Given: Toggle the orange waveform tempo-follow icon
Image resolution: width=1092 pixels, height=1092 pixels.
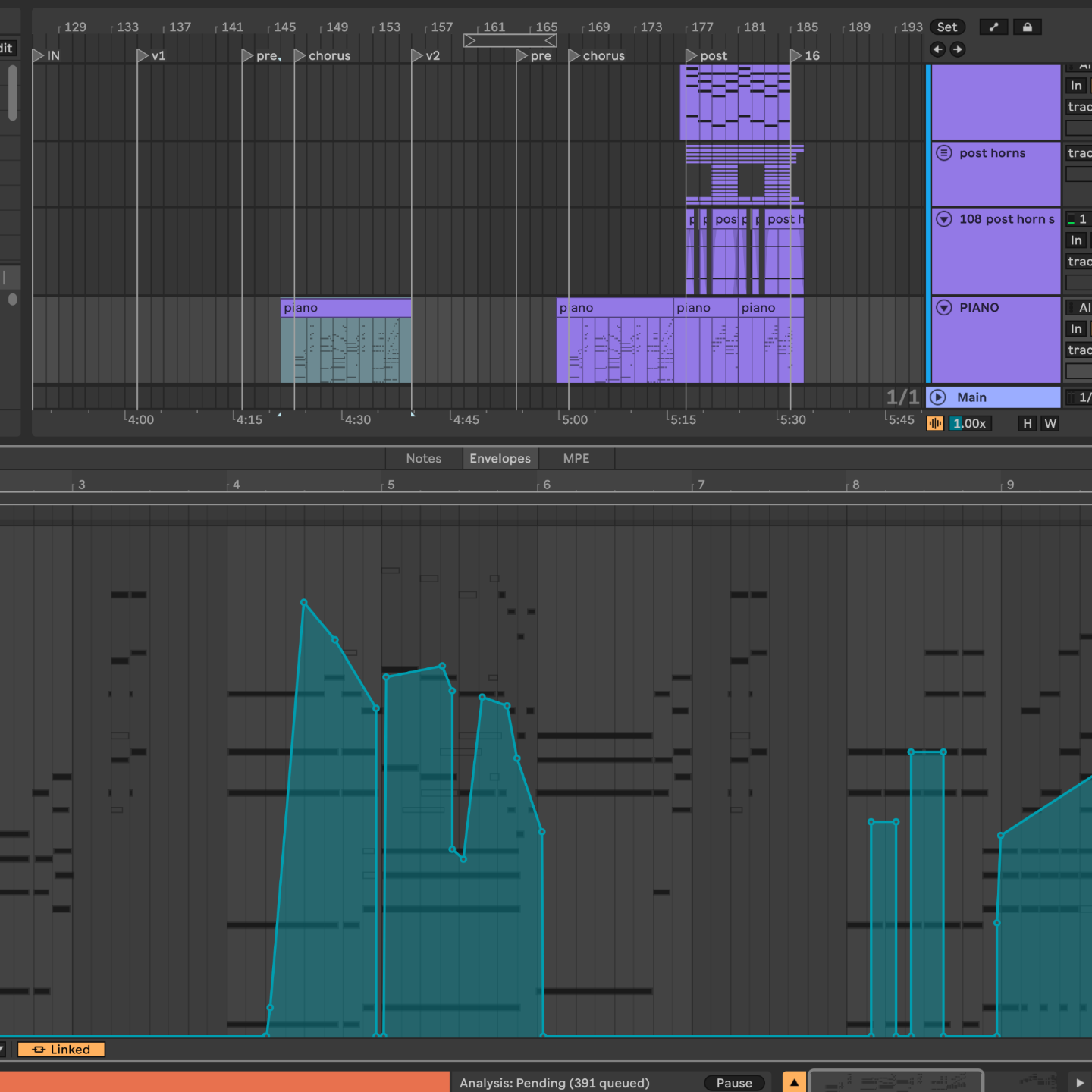Looking at the screenshot, I should [x=935, y=424].
